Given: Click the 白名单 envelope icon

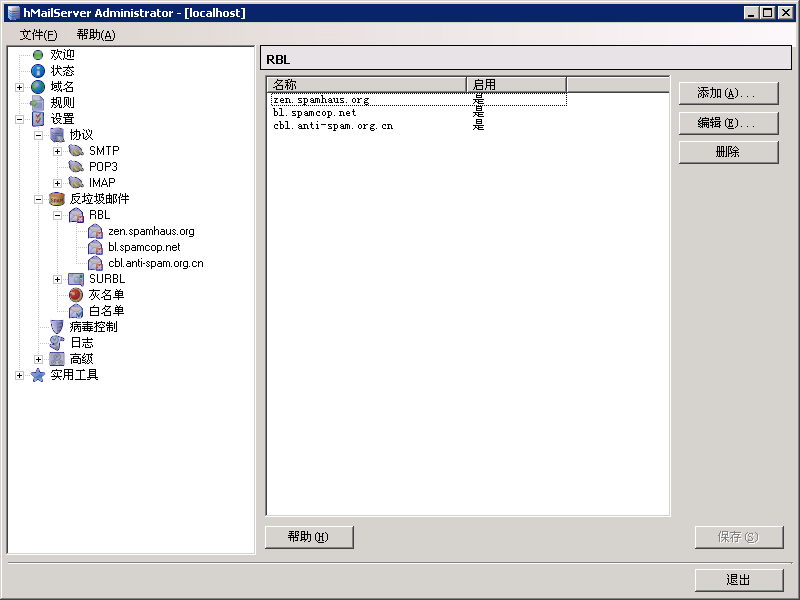Looking at the screenshot, I should [x=76, y=311].
